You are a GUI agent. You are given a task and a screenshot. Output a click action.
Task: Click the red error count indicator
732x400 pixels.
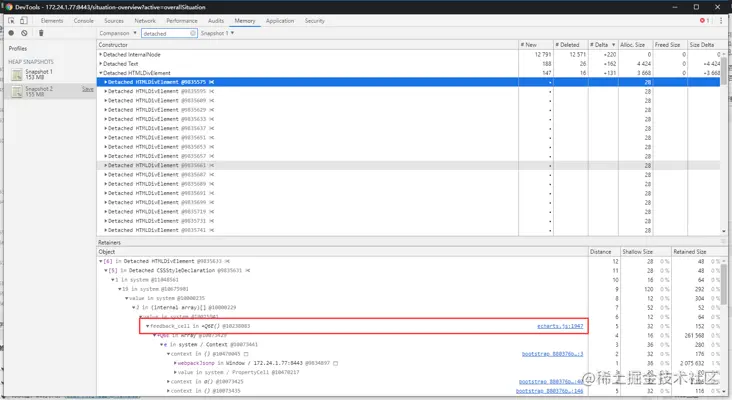(x=704, y=21)
